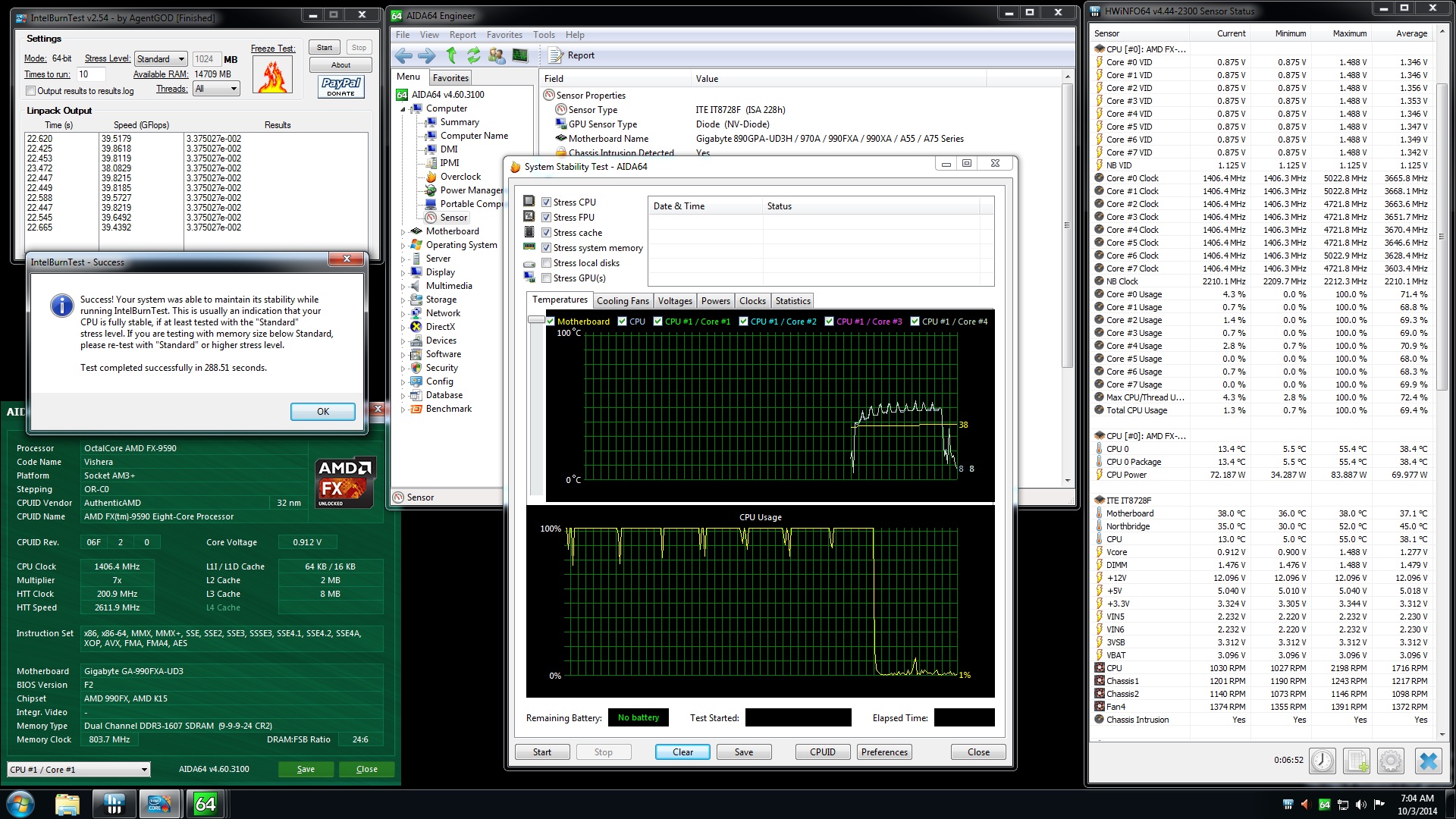
Task: Open HWiNFO sensor settings gear
Action: (1391, 761)
